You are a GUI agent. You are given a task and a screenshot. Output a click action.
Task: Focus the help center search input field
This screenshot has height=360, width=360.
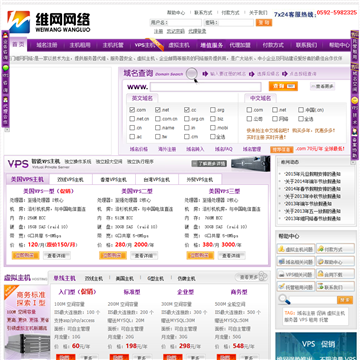point(313,300)
